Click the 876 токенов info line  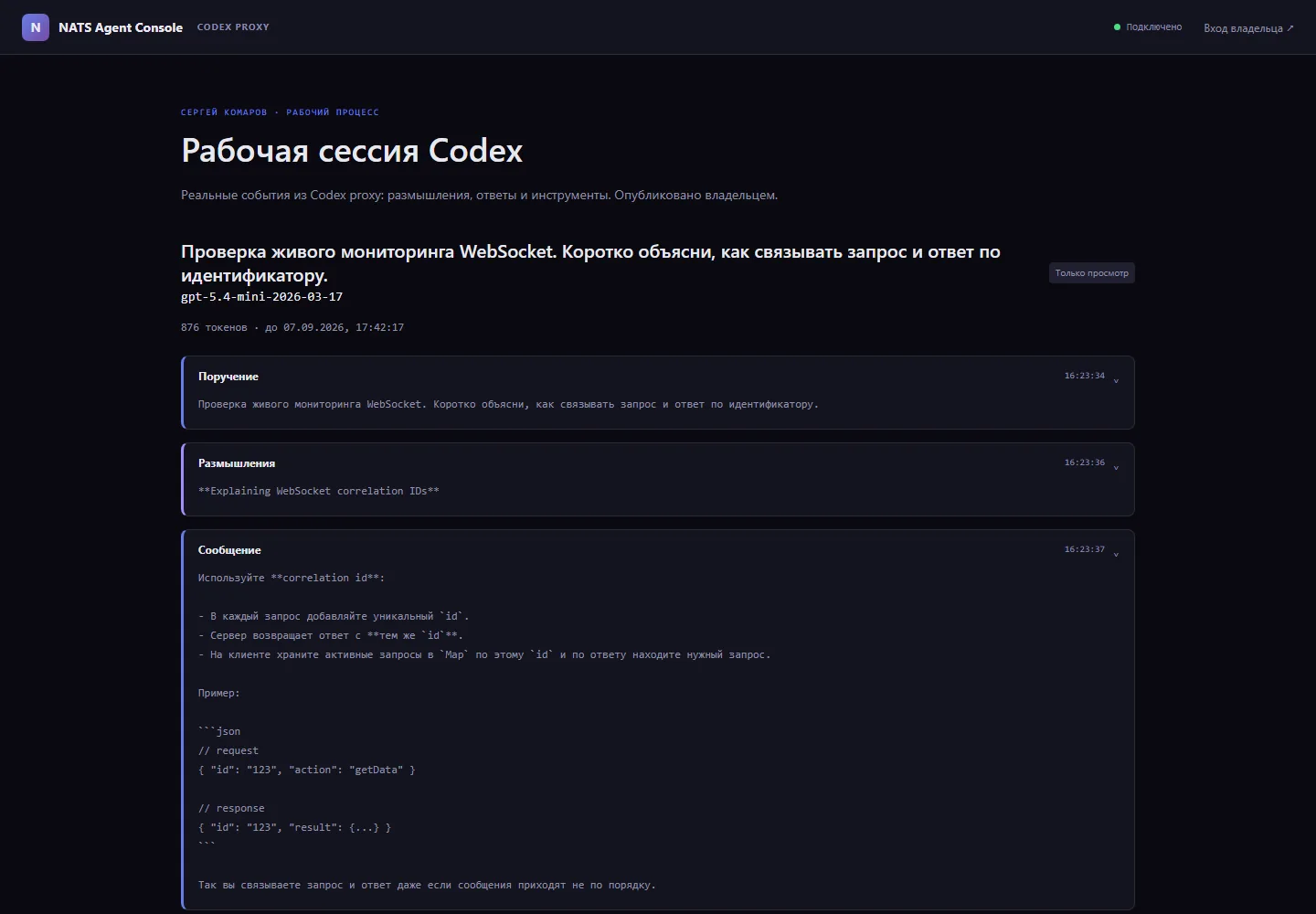click(292, 327)
